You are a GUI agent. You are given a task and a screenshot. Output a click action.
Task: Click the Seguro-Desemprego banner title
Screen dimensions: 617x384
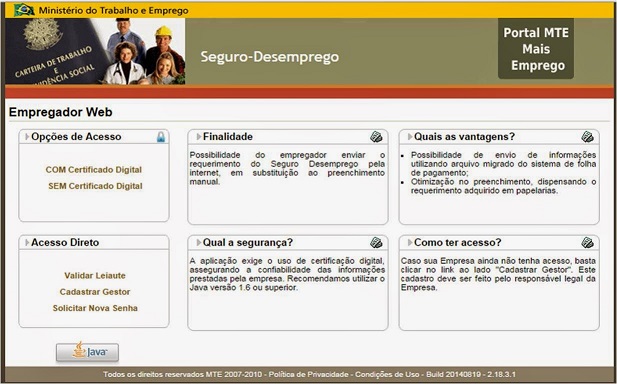coord(270,57)
